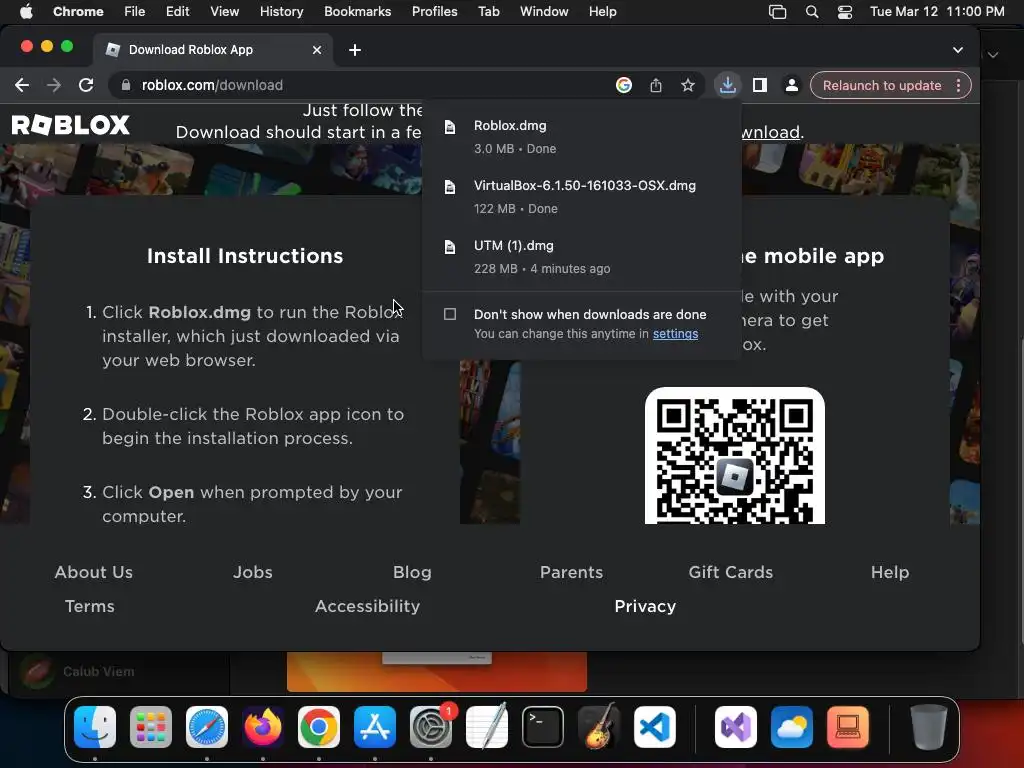Image resolution: width=1024 pixels, height=768 pixels.
Task: Click the Roblox mobile app QR code
Action: tap(735, 456)
